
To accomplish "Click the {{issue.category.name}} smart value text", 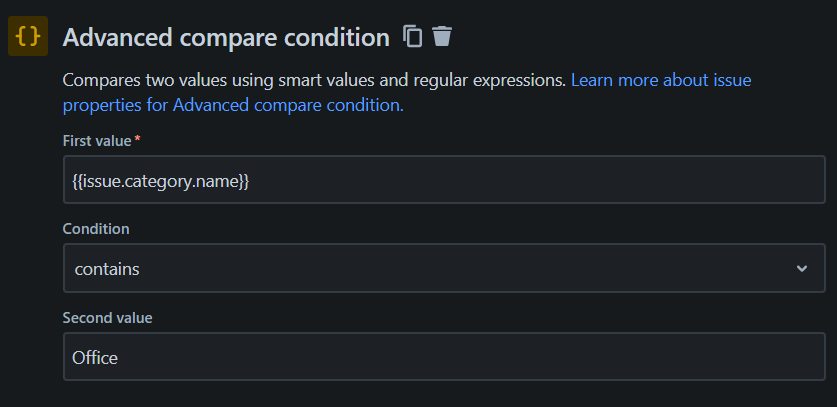I will pos(160,181).
